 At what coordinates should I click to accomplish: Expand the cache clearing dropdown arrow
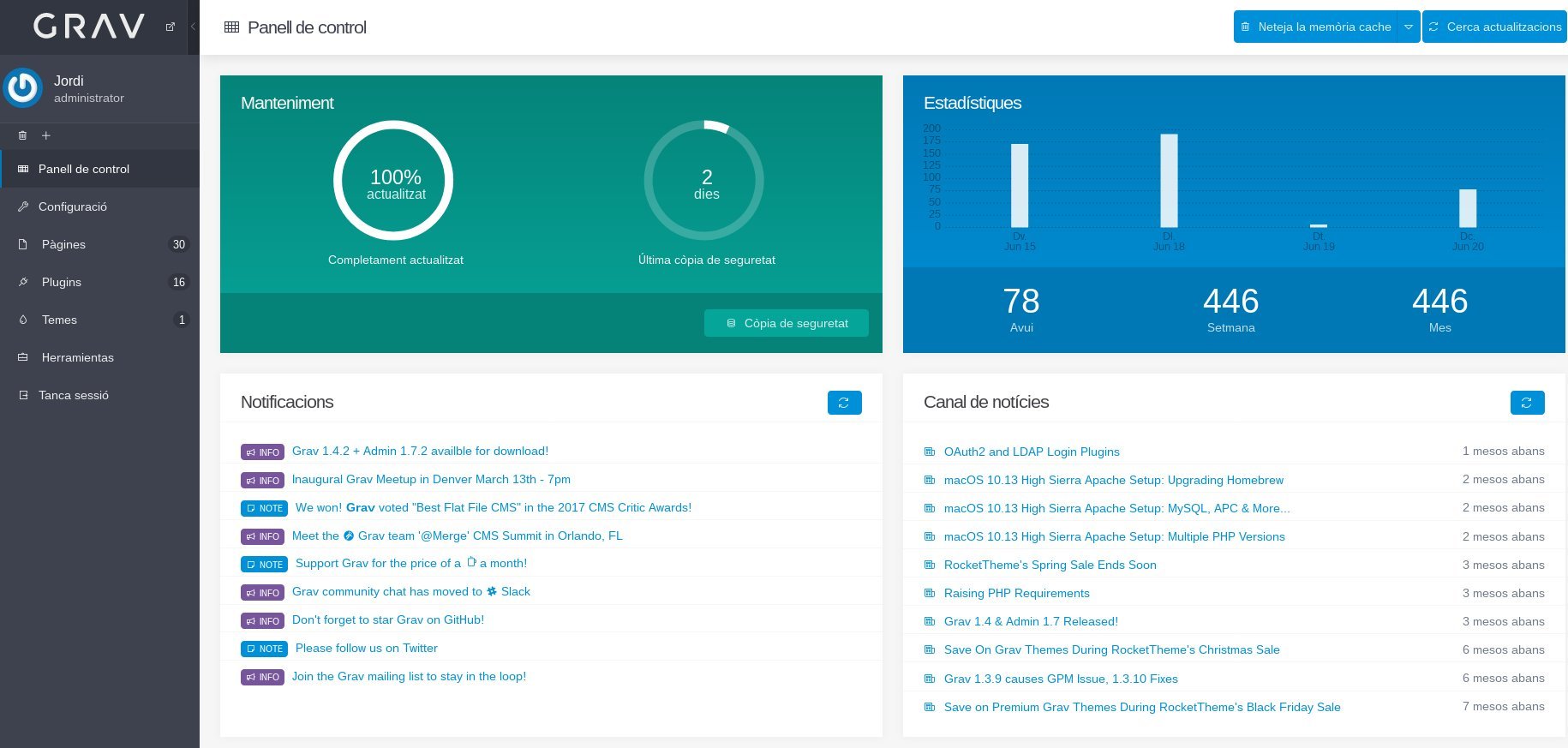pyautogui.click(x=1409, y=27)
